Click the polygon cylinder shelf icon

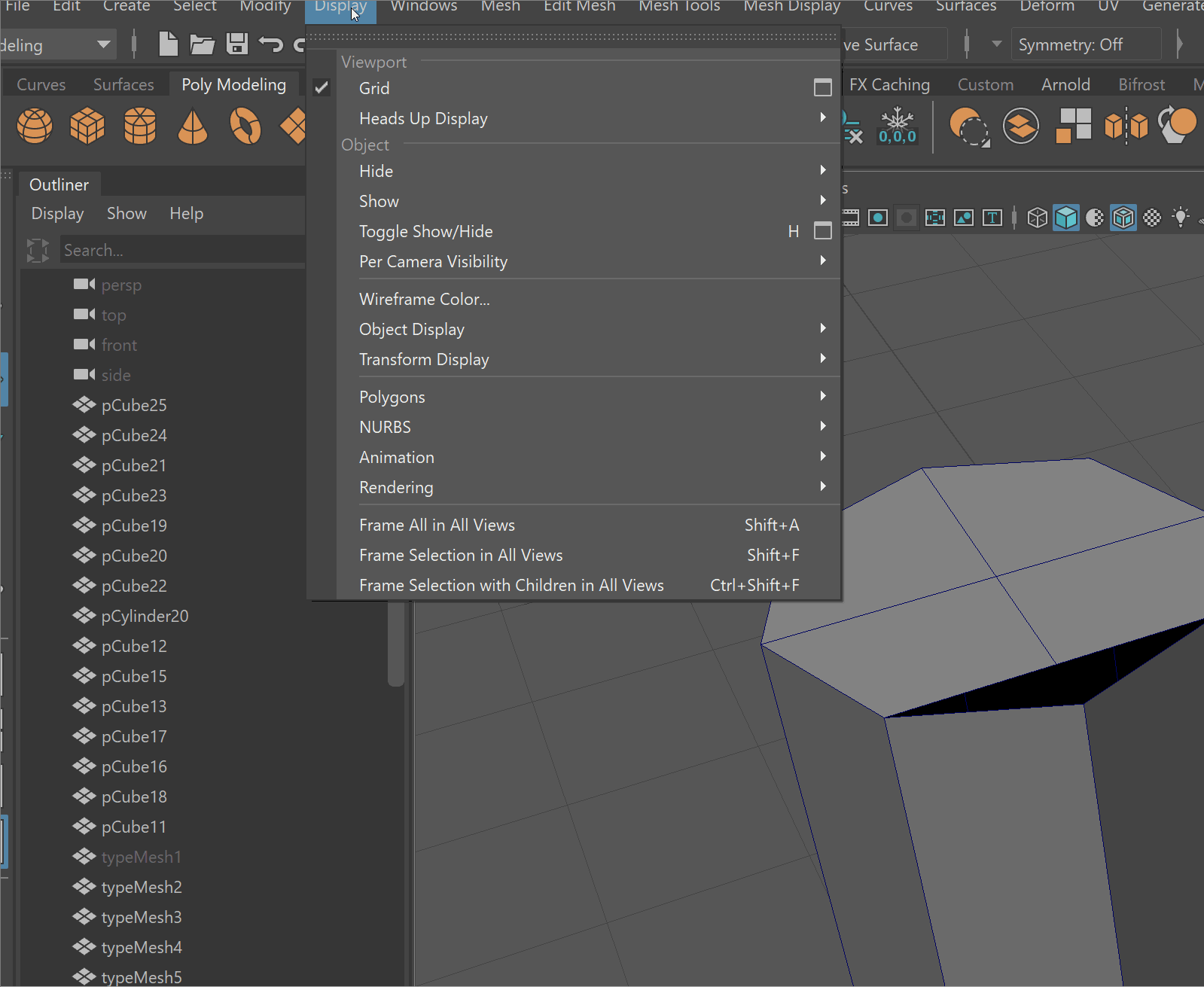pos(140,126)
